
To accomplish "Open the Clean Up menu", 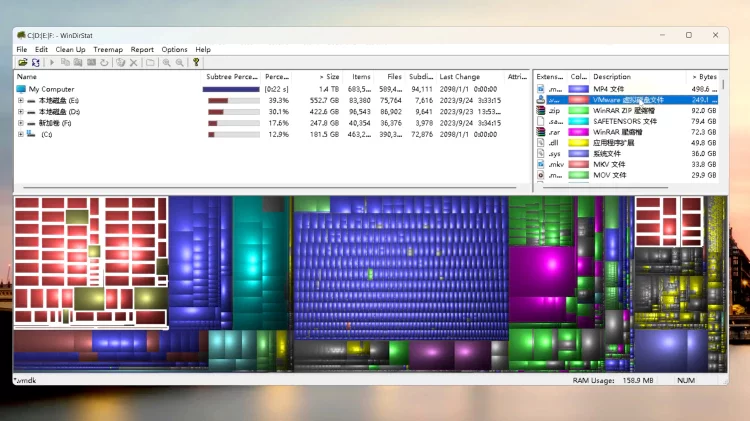I will (x=70, y=49).
